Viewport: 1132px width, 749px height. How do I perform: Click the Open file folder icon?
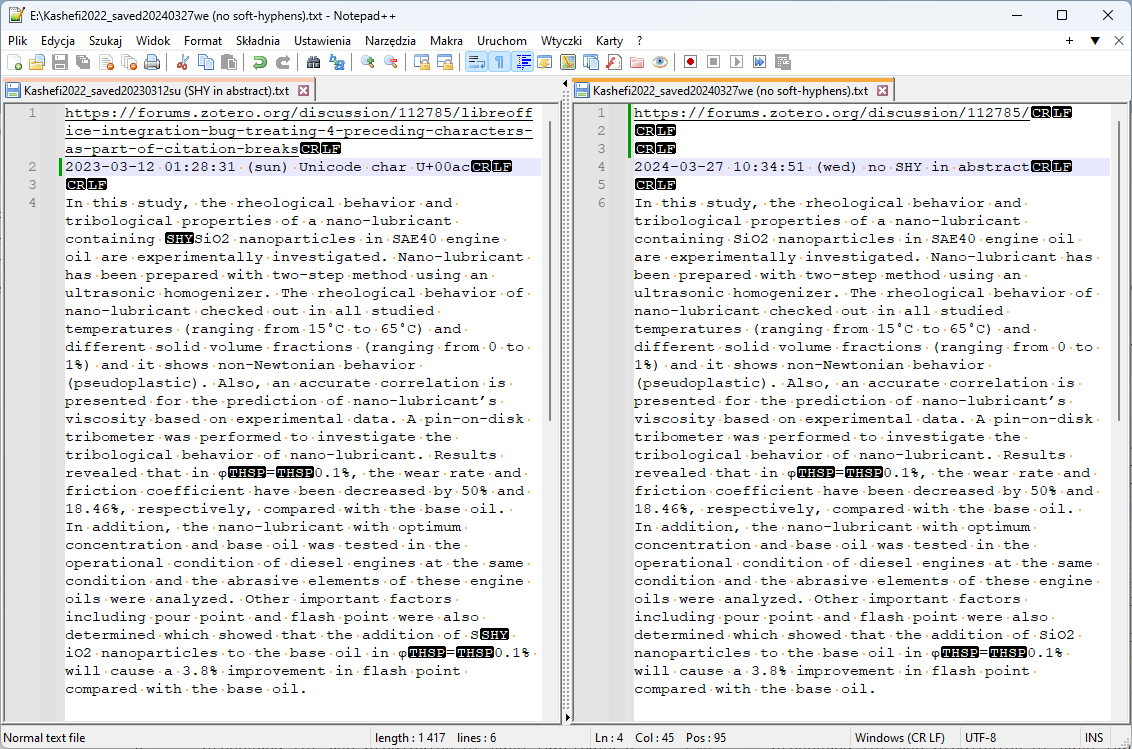coord(36,62)
